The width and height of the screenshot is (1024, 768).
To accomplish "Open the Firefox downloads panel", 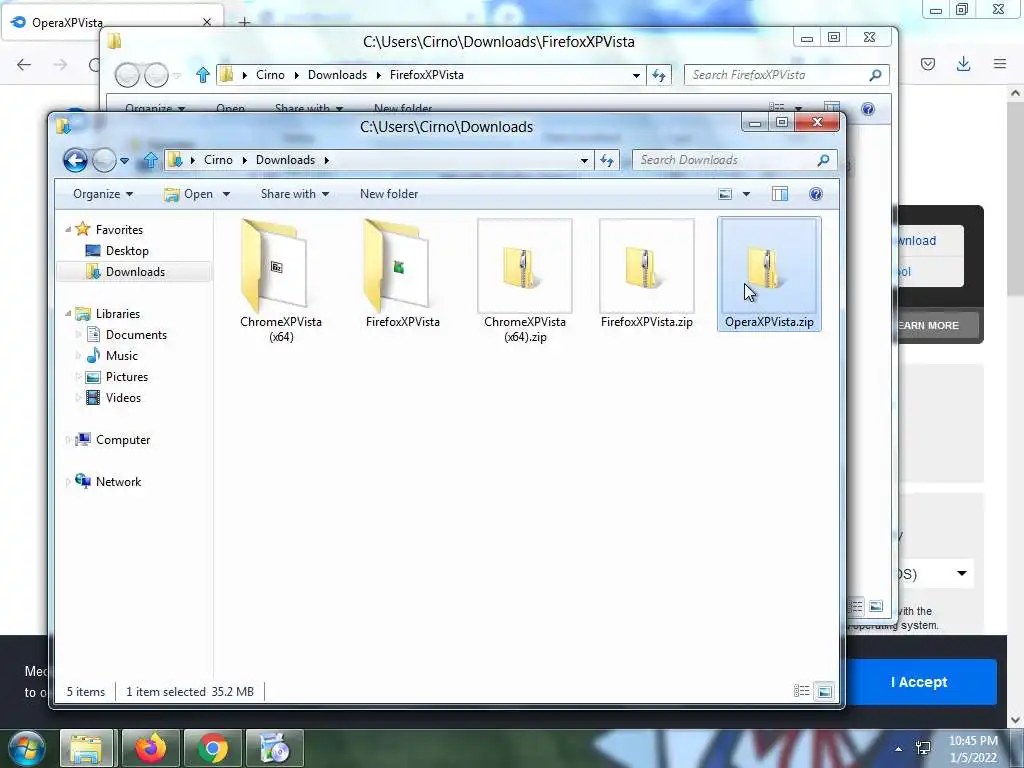I will pos(963,64).
